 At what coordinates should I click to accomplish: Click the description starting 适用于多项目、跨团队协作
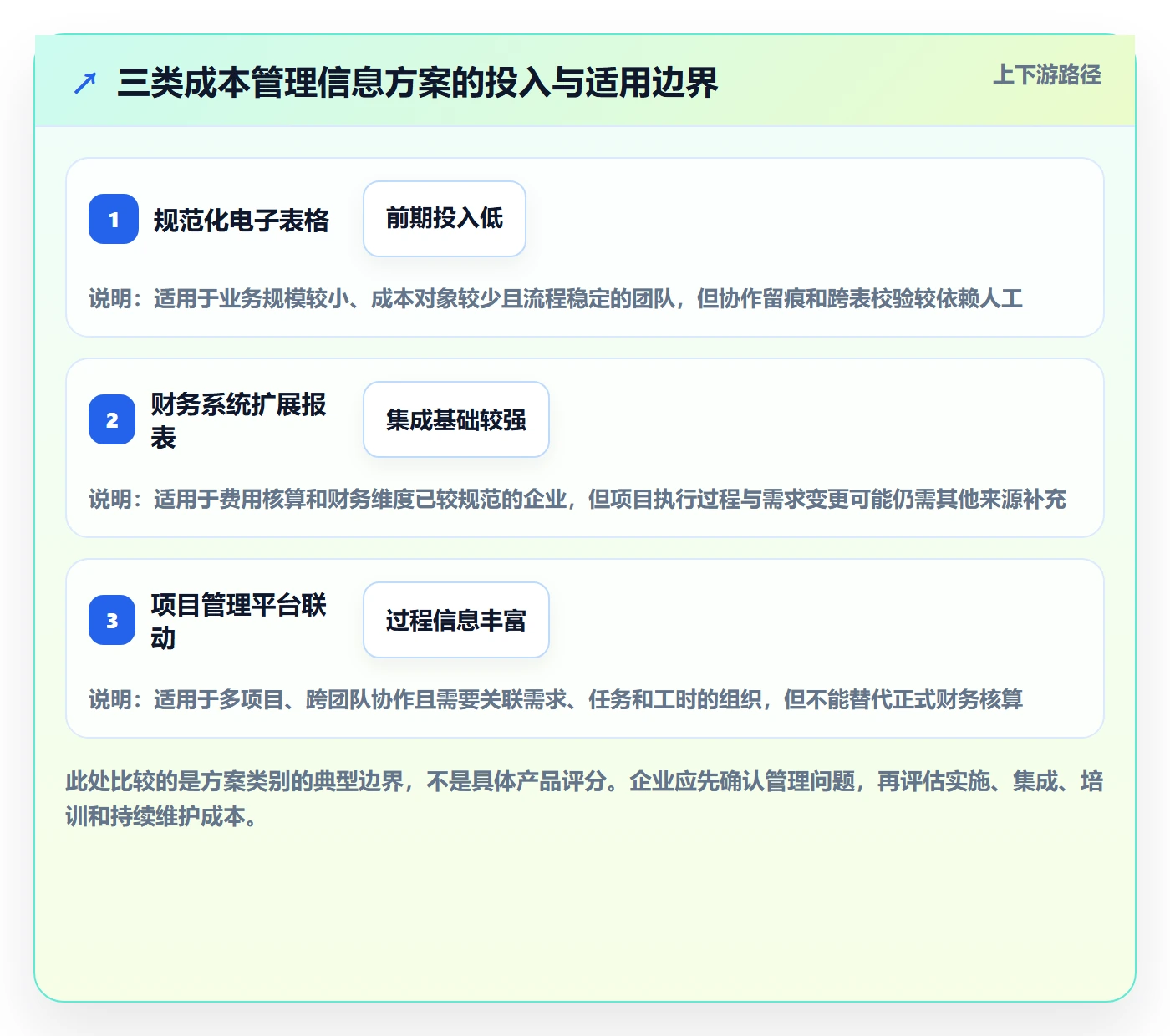tap(556, 699)
